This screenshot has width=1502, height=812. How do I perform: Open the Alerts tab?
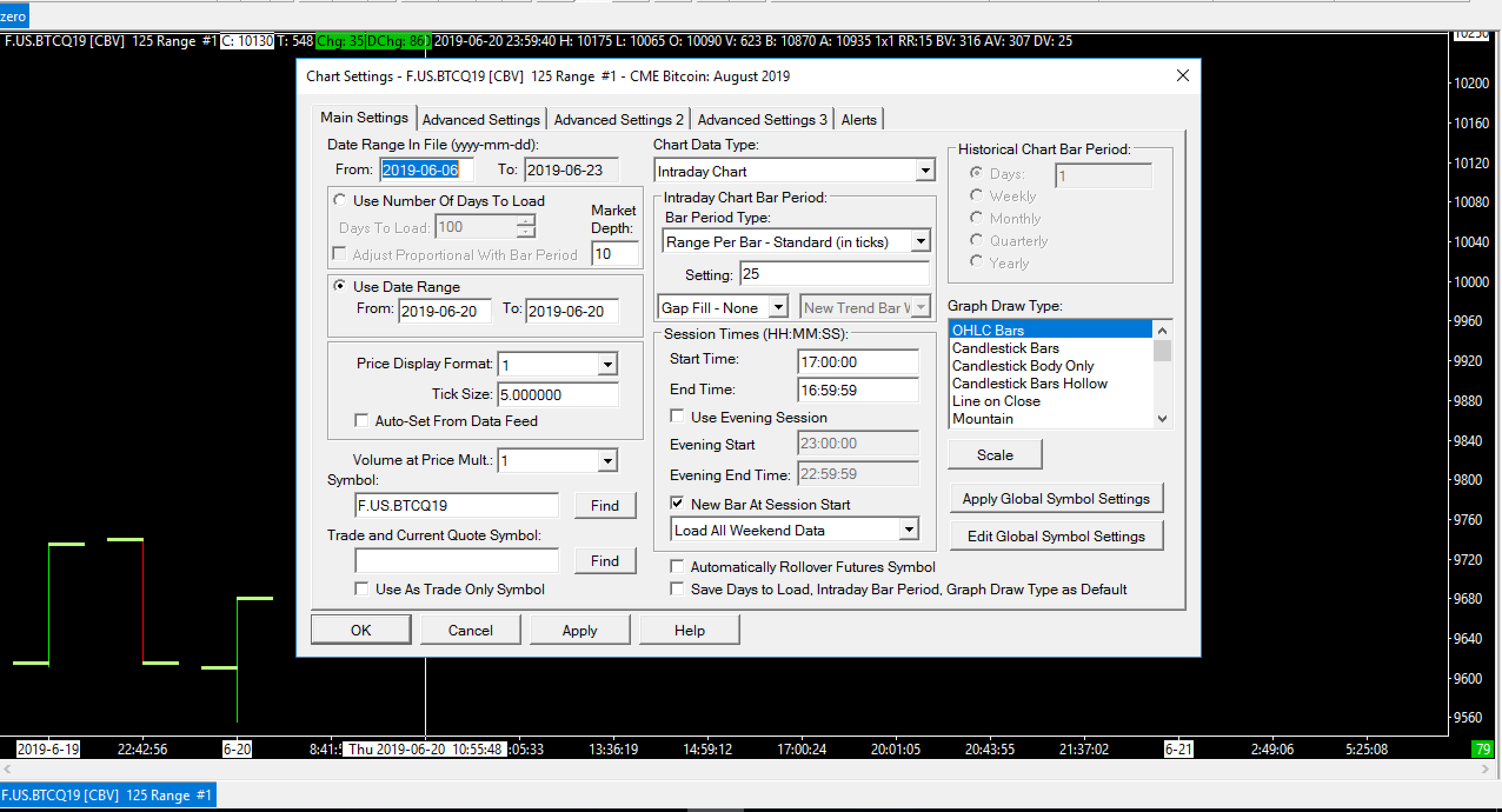click(x=858, y=119)
